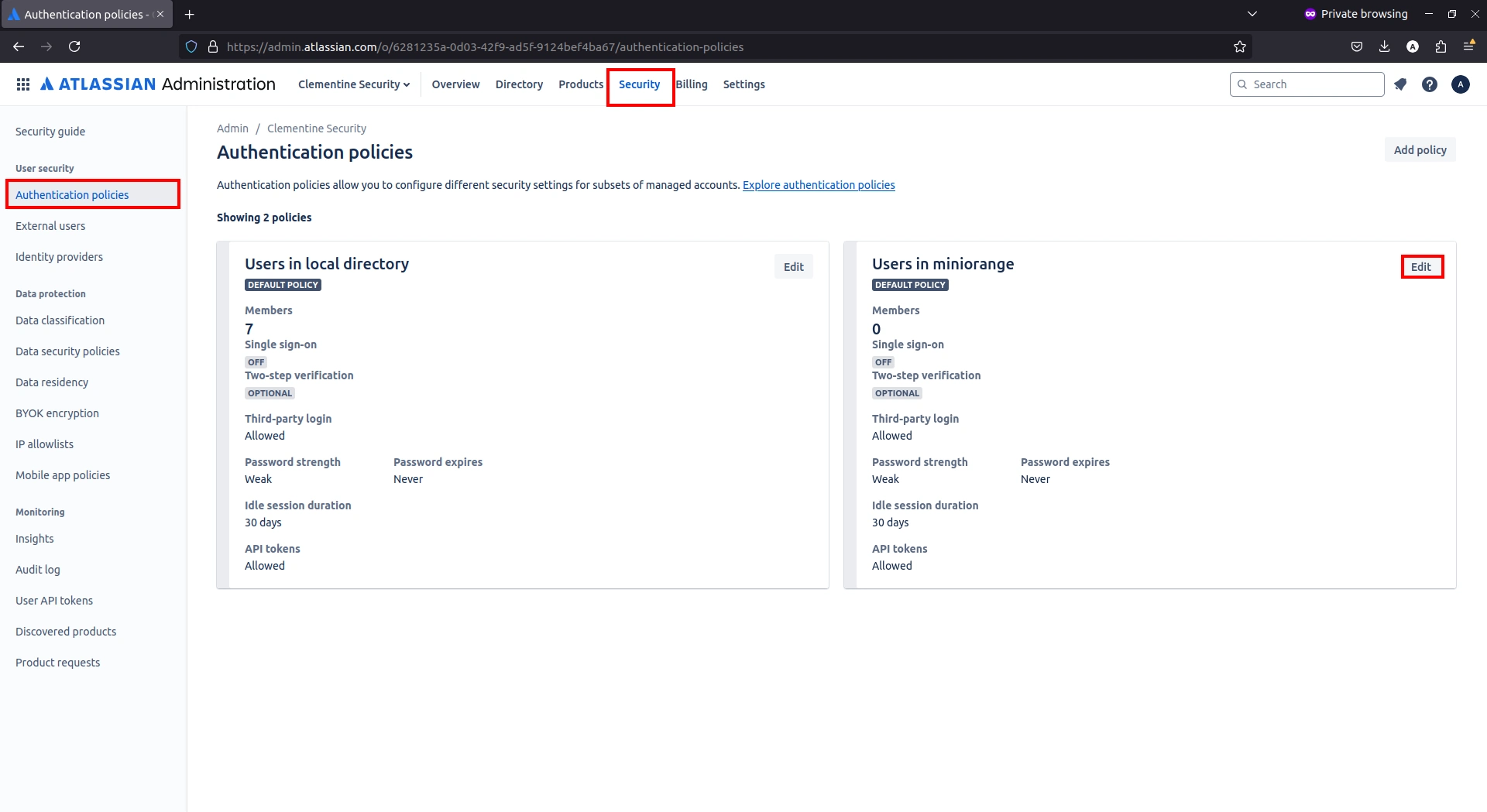Open the Atlassian app switcher grid

click(23, 84)
